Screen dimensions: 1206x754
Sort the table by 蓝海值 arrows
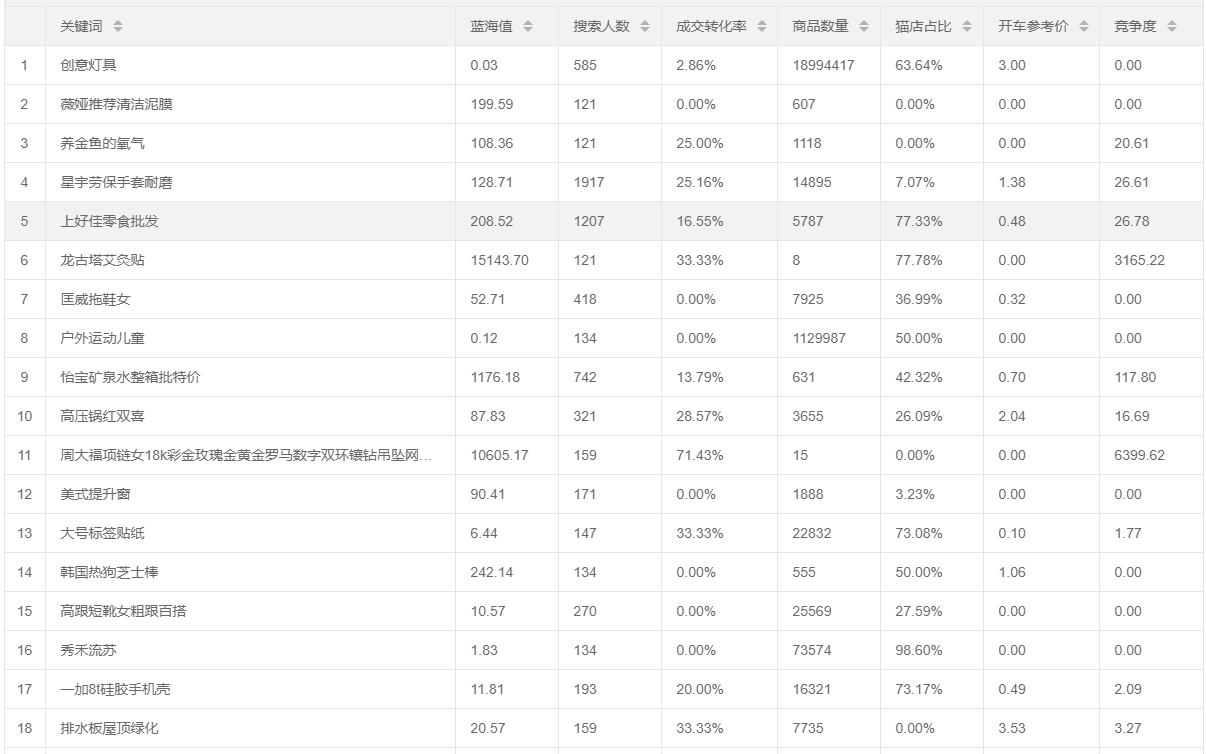pyautogui.click(x=528, y=27)
